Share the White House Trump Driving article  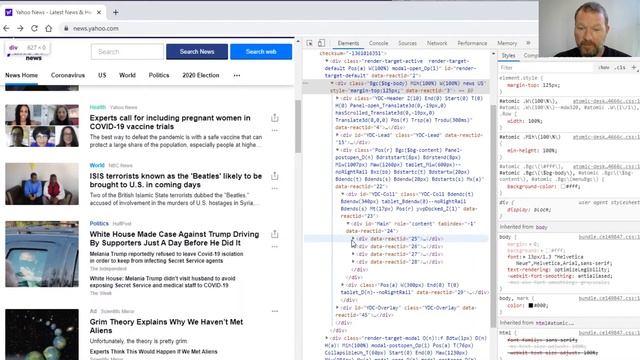coord(275,234)
